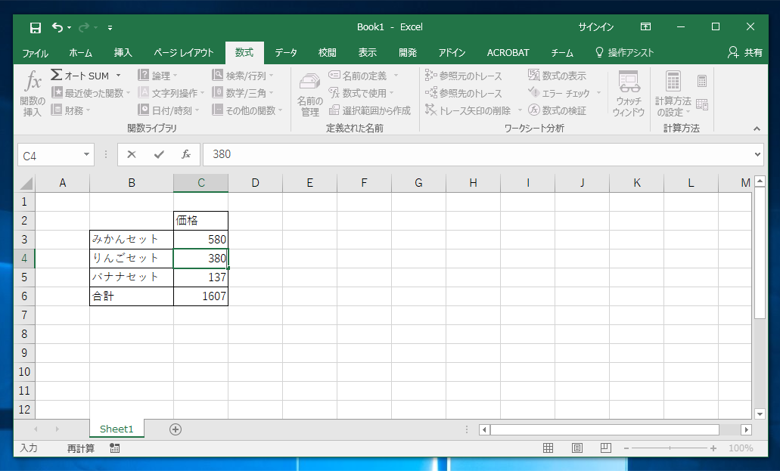
Task: Switch to the 表示 tab
Action: (x=367, y=53)
